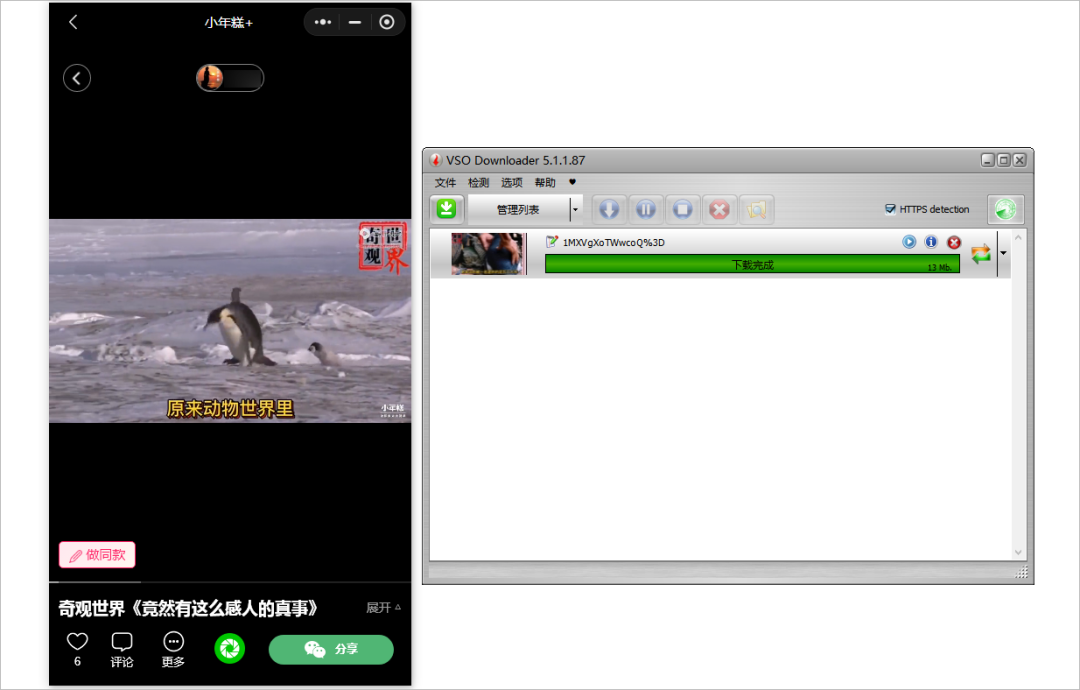
Task: Open the 检测 menu
Action: (478, 182)
